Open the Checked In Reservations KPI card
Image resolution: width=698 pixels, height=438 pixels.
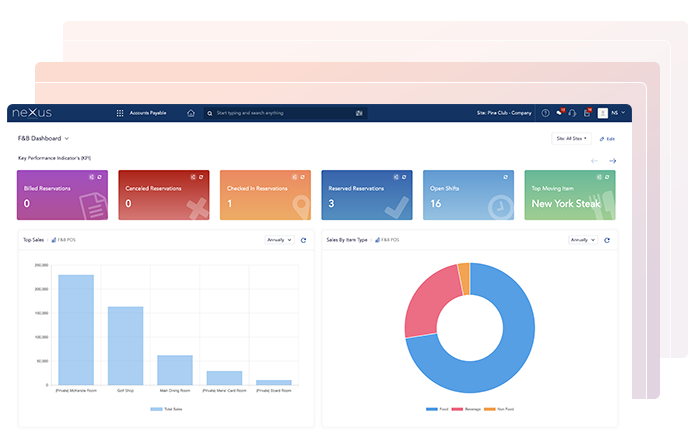(x=265, y=195)
